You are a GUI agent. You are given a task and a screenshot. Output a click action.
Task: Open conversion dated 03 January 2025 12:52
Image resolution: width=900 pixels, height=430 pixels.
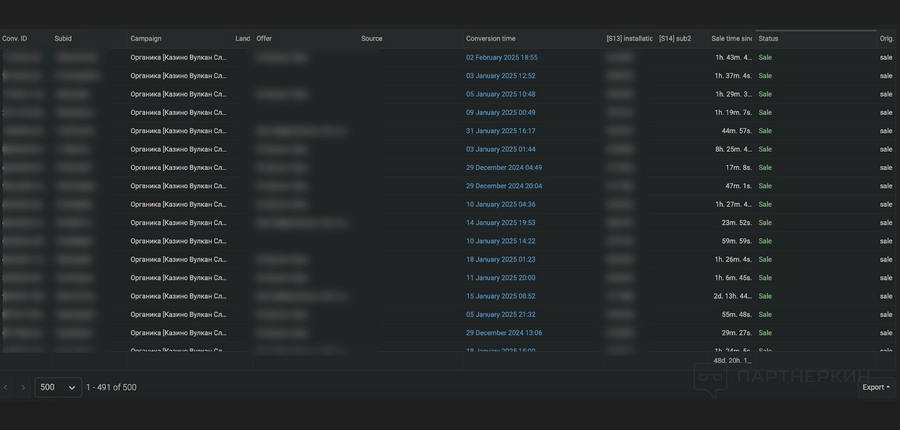pos(501,76)
